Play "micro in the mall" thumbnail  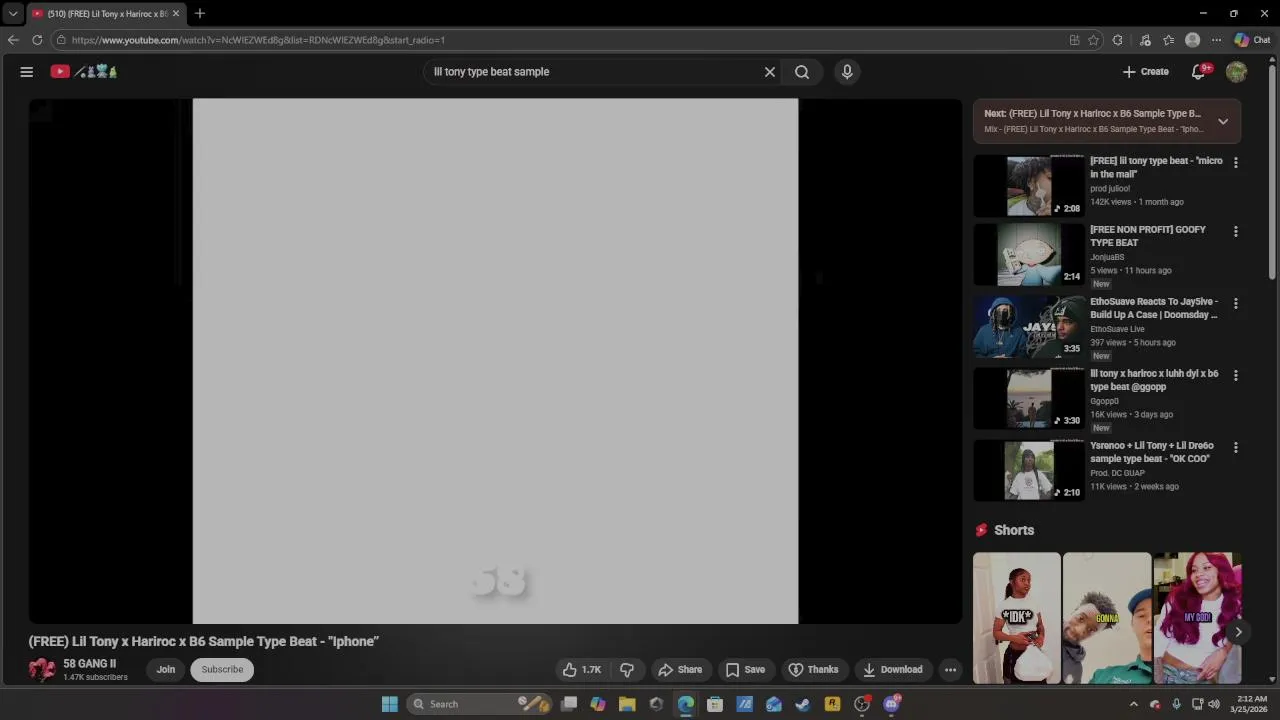coord(1029,186)
